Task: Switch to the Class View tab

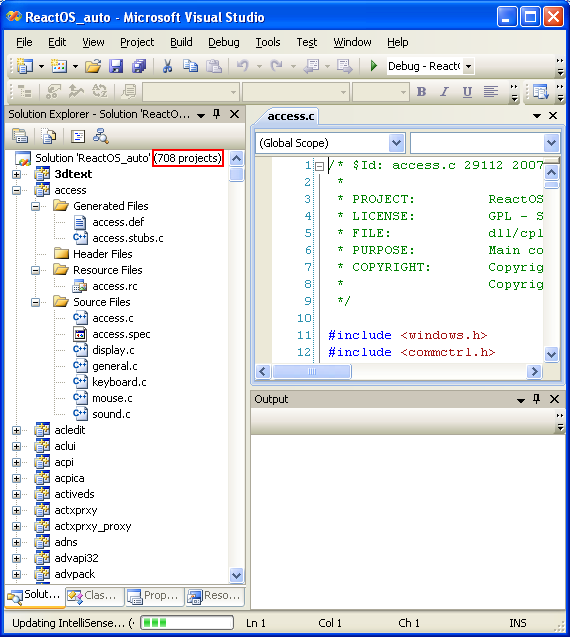Action: pos(93,596)
